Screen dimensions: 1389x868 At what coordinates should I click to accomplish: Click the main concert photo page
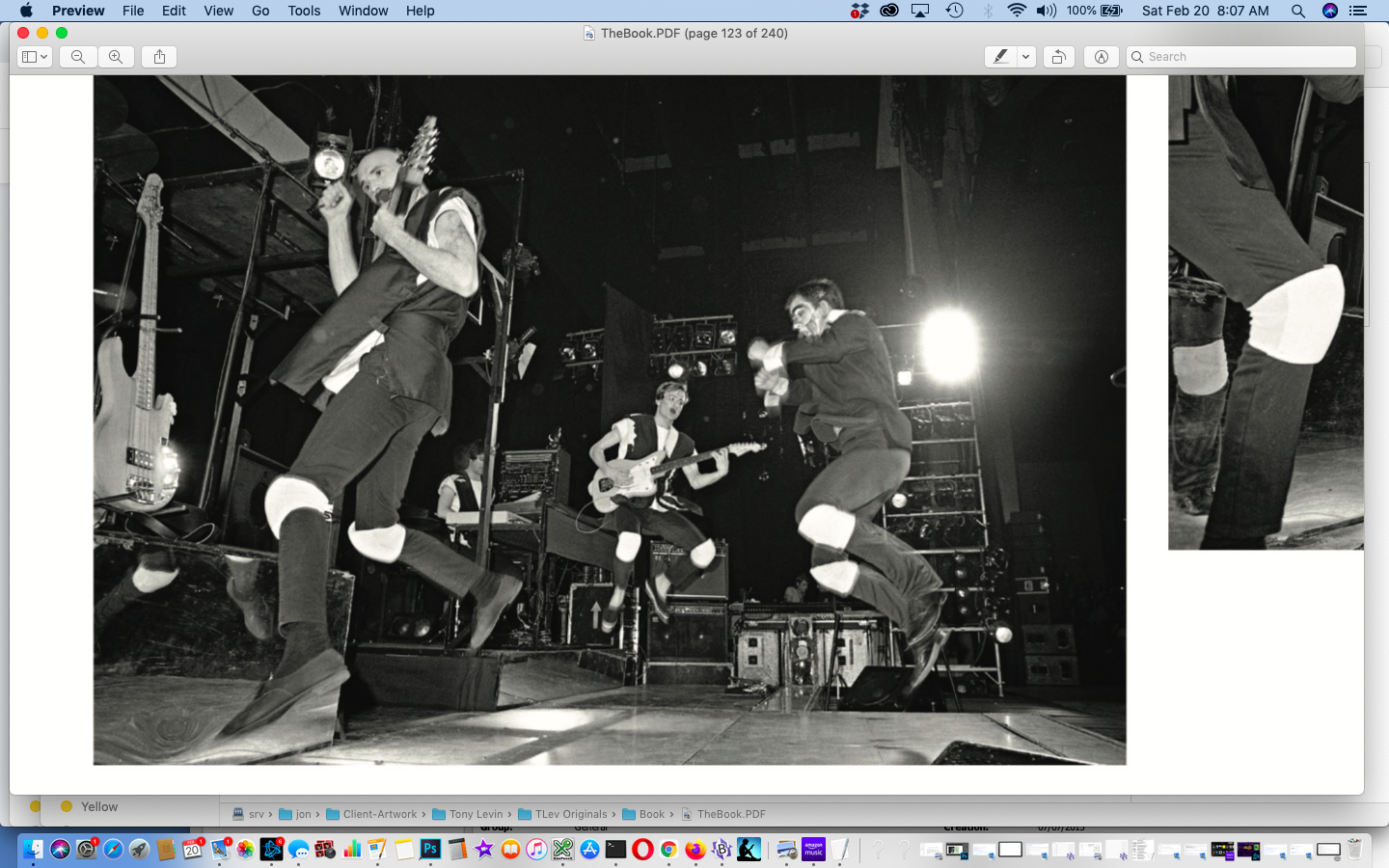tap(610, 420)
